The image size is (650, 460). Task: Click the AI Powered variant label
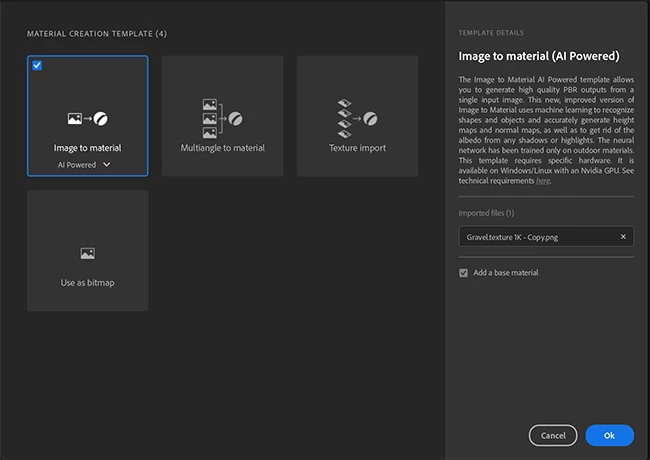tap(76, 164)
